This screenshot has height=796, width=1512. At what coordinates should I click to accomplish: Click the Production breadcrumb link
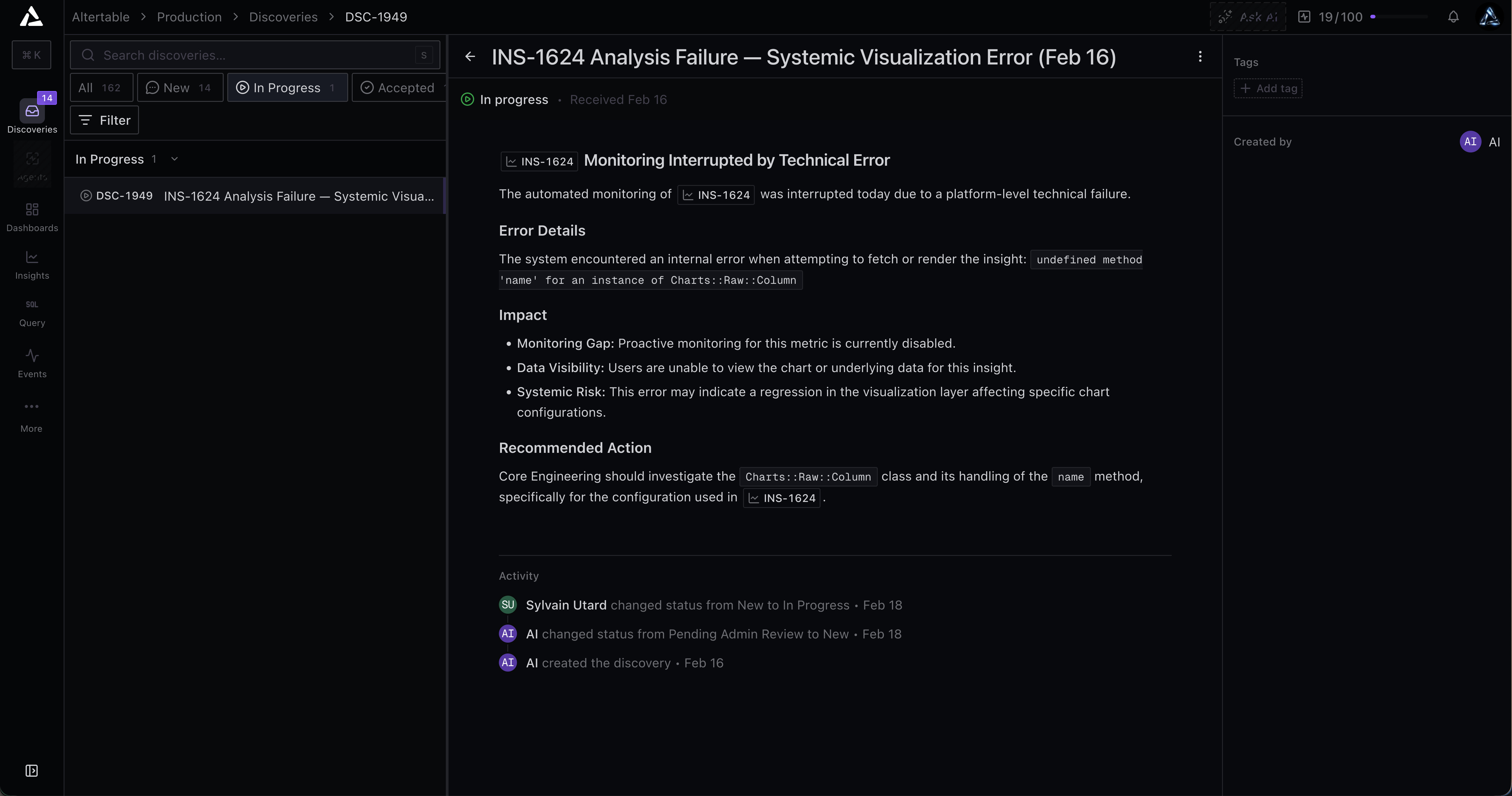[189, 17]
